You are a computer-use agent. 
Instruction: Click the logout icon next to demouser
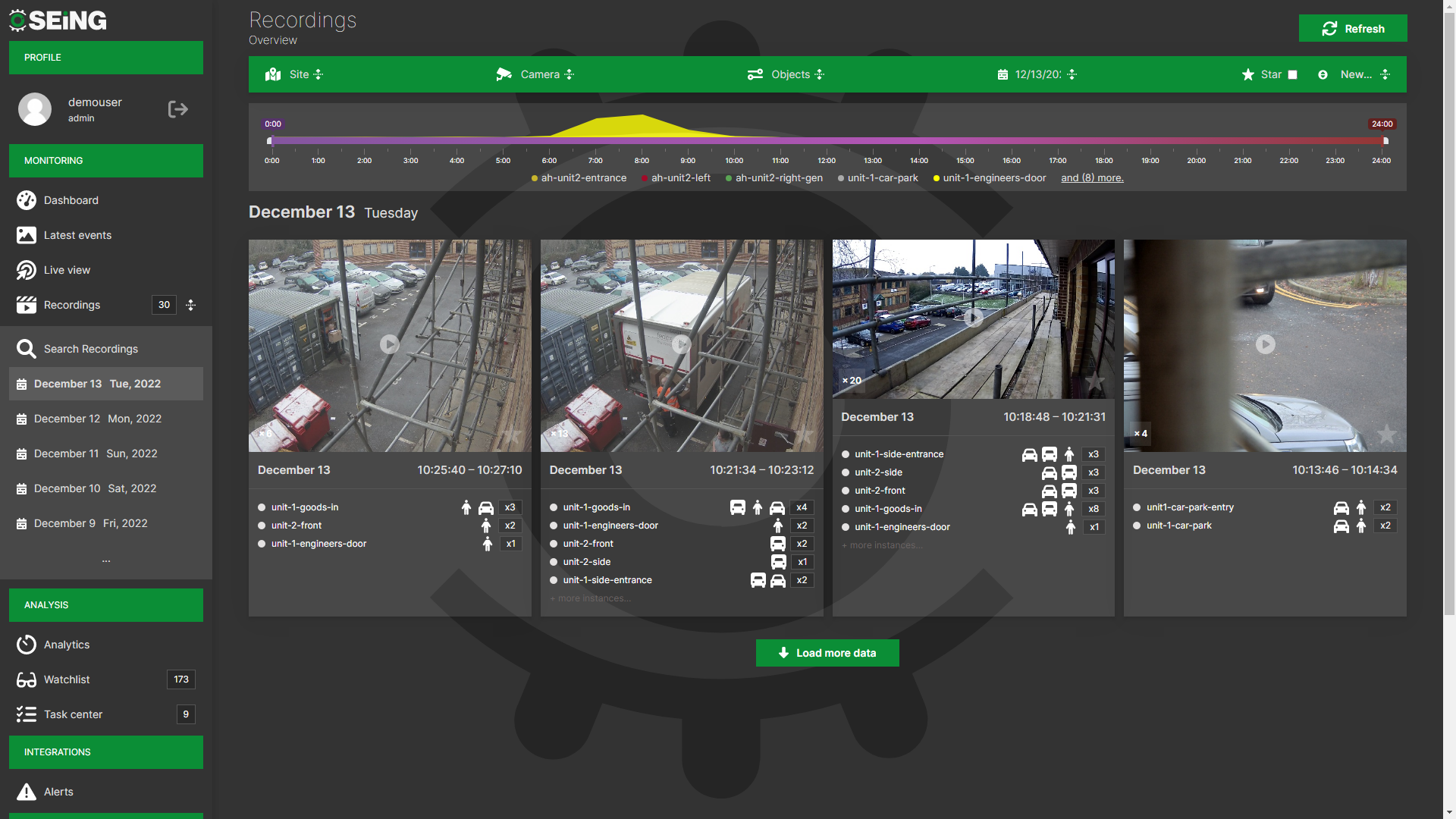(177, 109)
